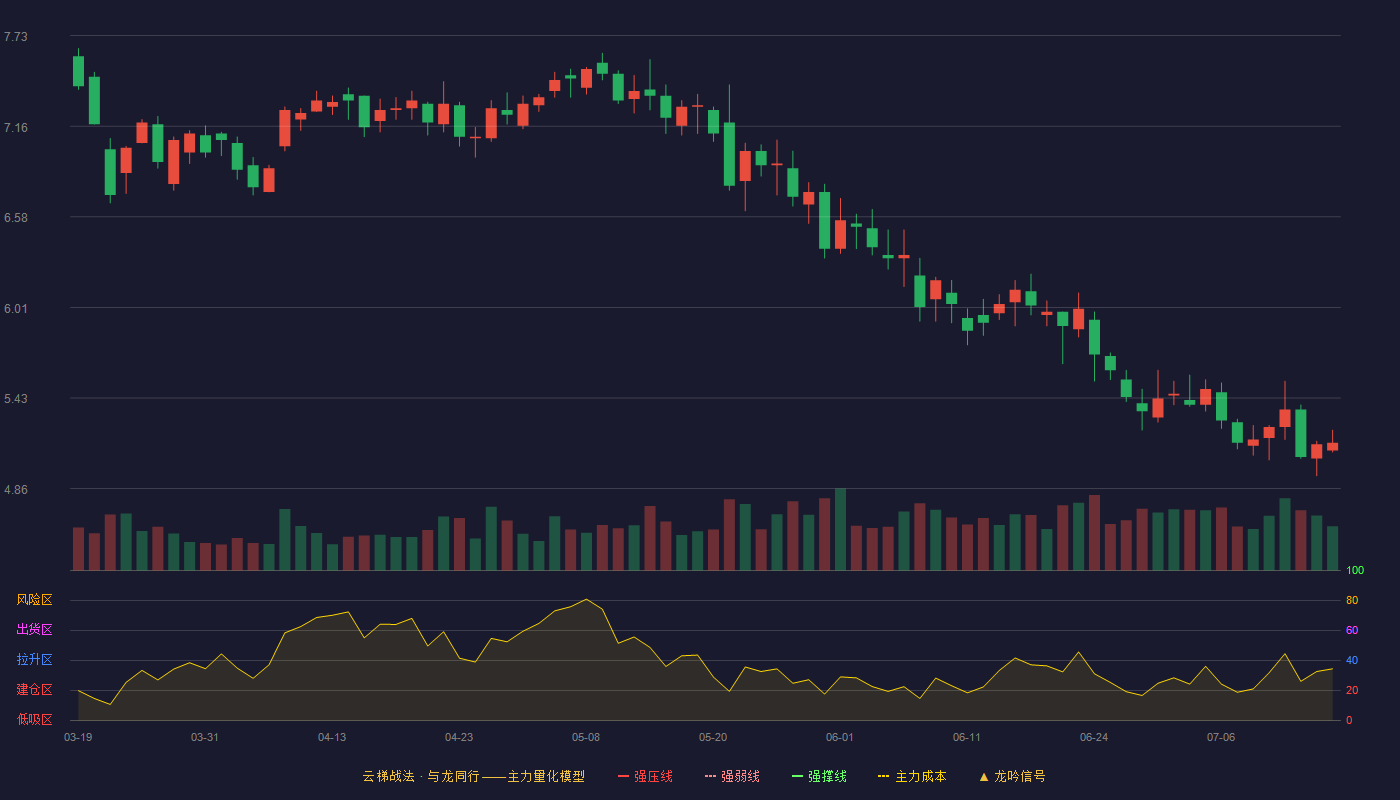Toggle the 龙吟信号 triangle legend item

(x=1012, y=776)
